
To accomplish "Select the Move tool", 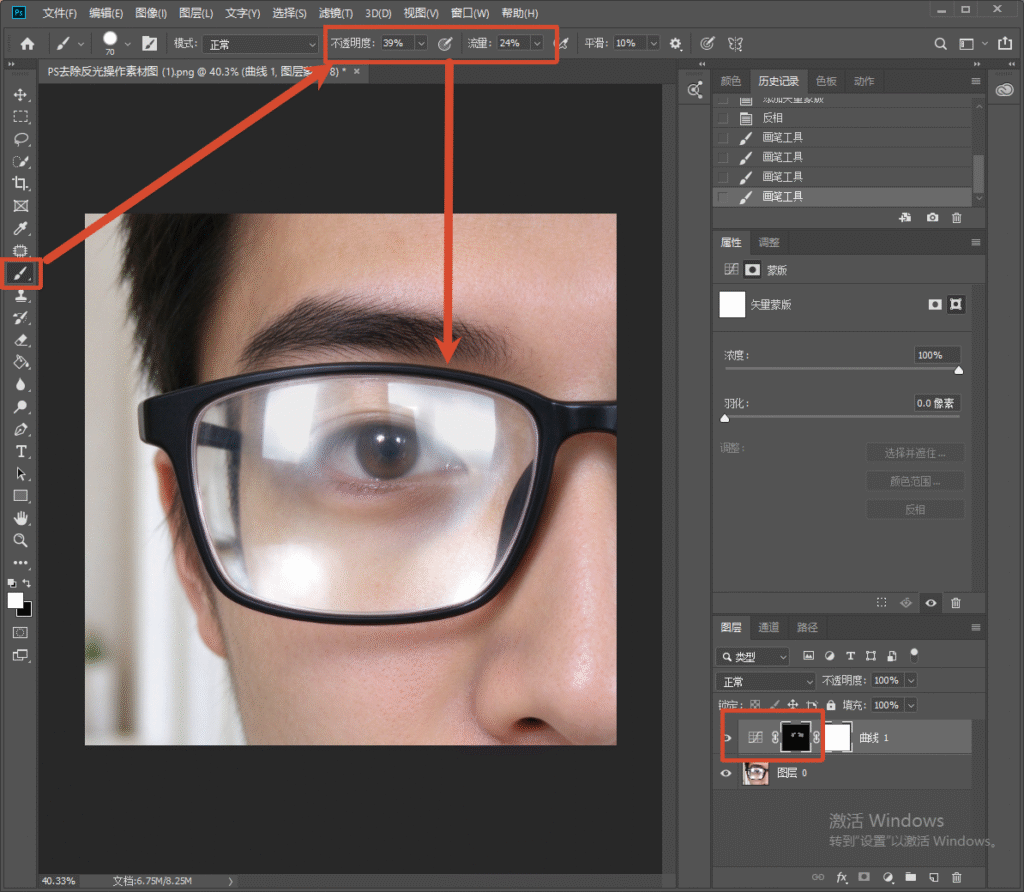I will (20, 95).
